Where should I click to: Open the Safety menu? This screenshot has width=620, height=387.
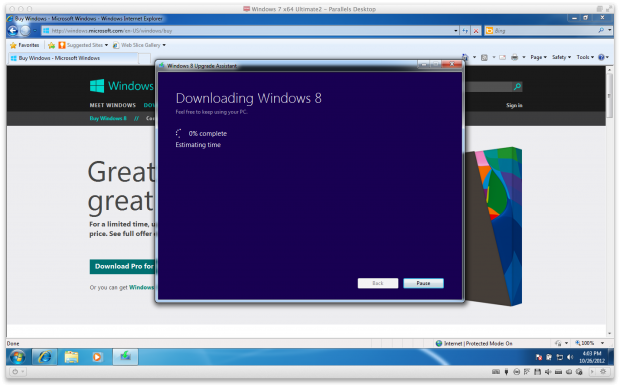coord(561,57)
